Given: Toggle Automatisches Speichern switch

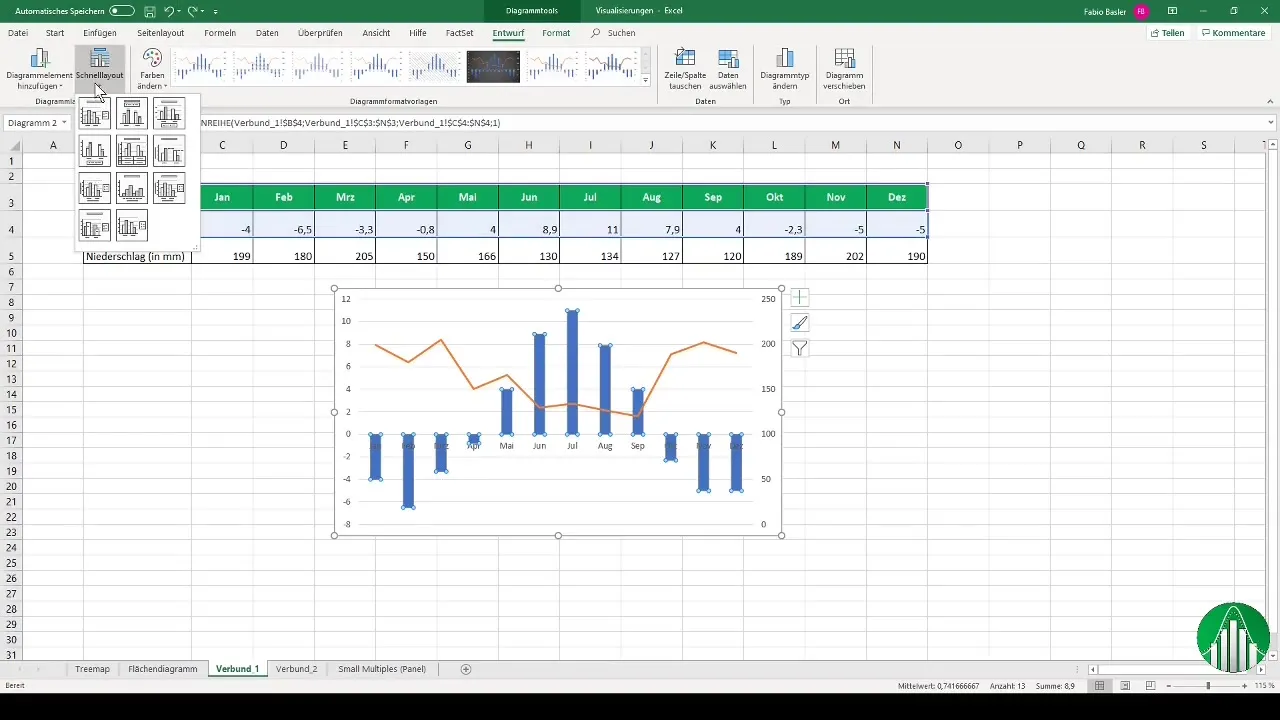Looking at the screenshot, I should [122, 10].
